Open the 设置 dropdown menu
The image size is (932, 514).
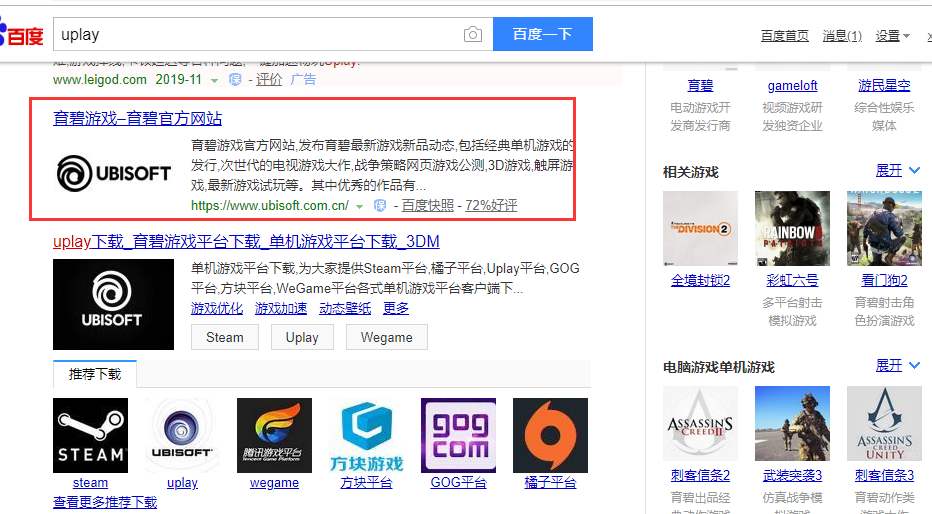[892, 36]
